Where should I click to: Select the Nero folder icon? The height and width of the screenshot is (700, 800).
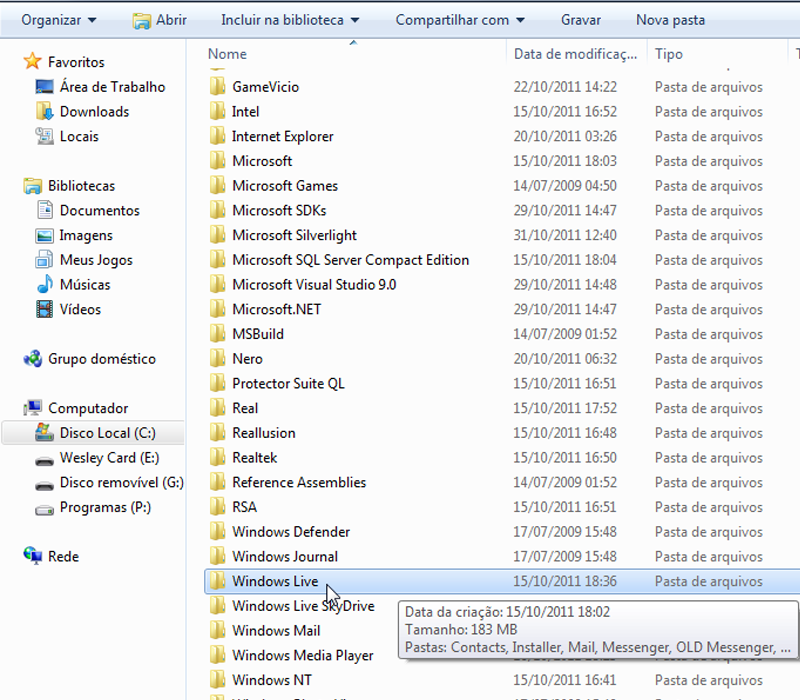[x=218, y=359]
